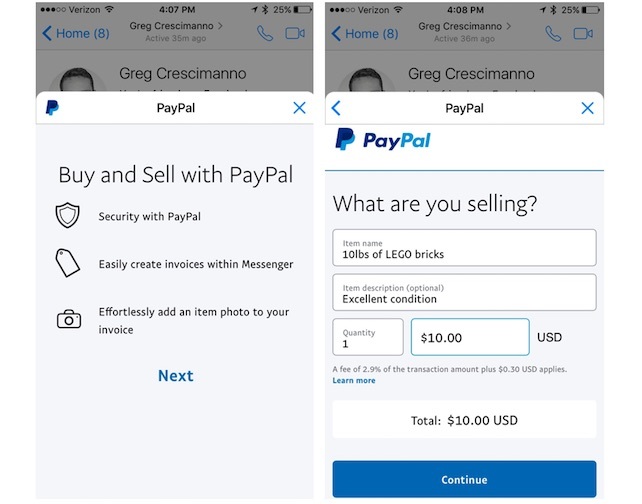Tap the price tag invoice icon
The width and height of the screenshot is (642, 504).
pyautogui.click(x=67, y=264)
